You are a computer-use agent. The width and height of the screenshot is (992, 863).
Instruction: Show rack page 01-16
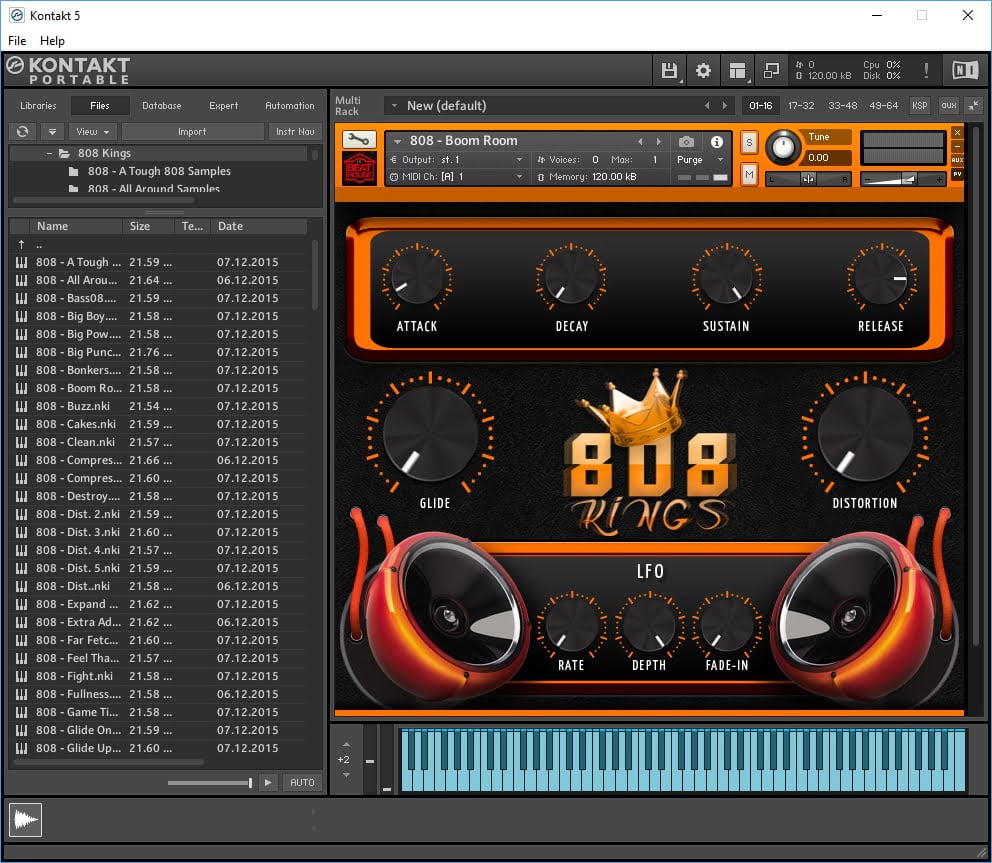point(760,106)
